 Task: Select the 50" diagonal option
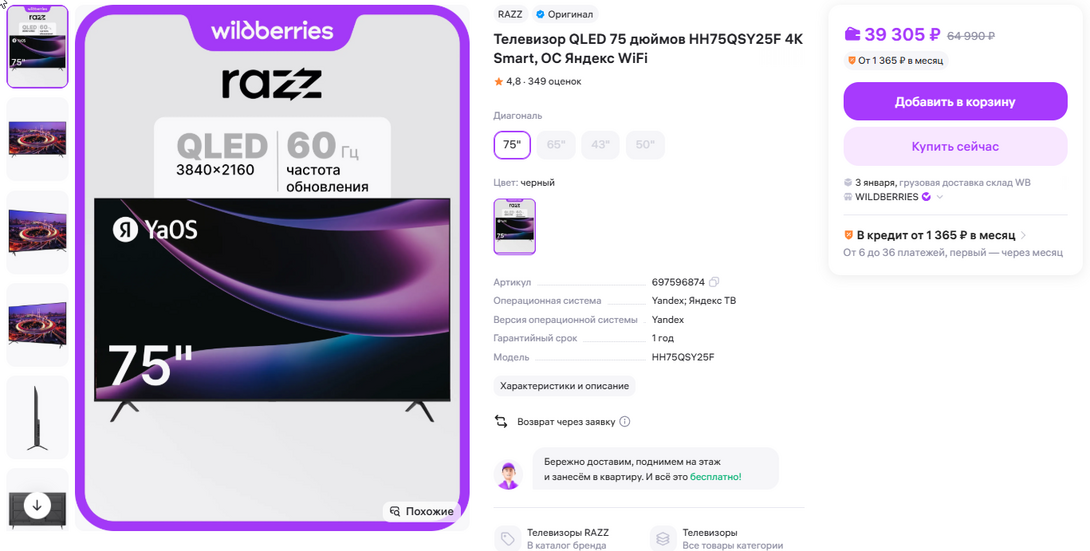click(x=645, y=145)
